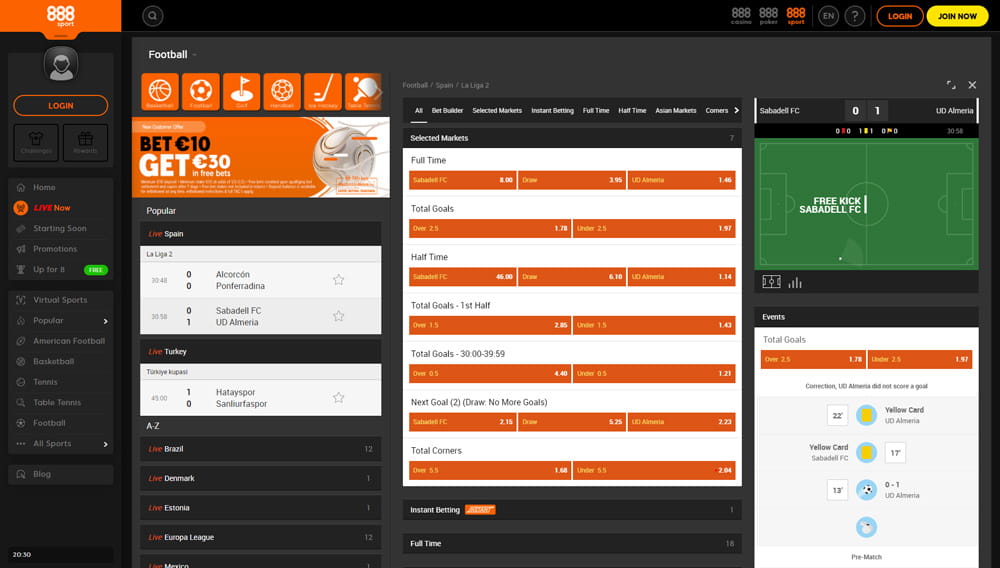Open the 888 poker link icon
Screen dimensions: 1000x568
click(768, 16)
